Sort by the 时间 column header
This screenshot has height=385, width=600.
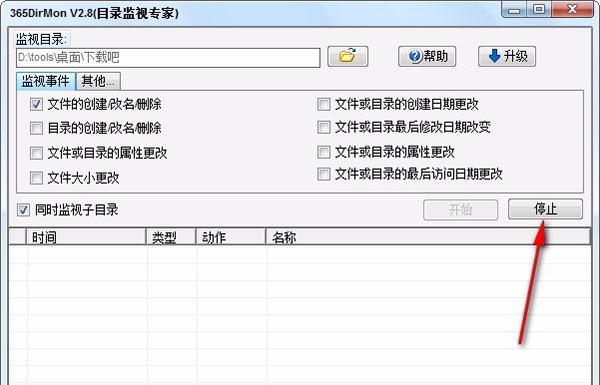[x=86, y=237]
